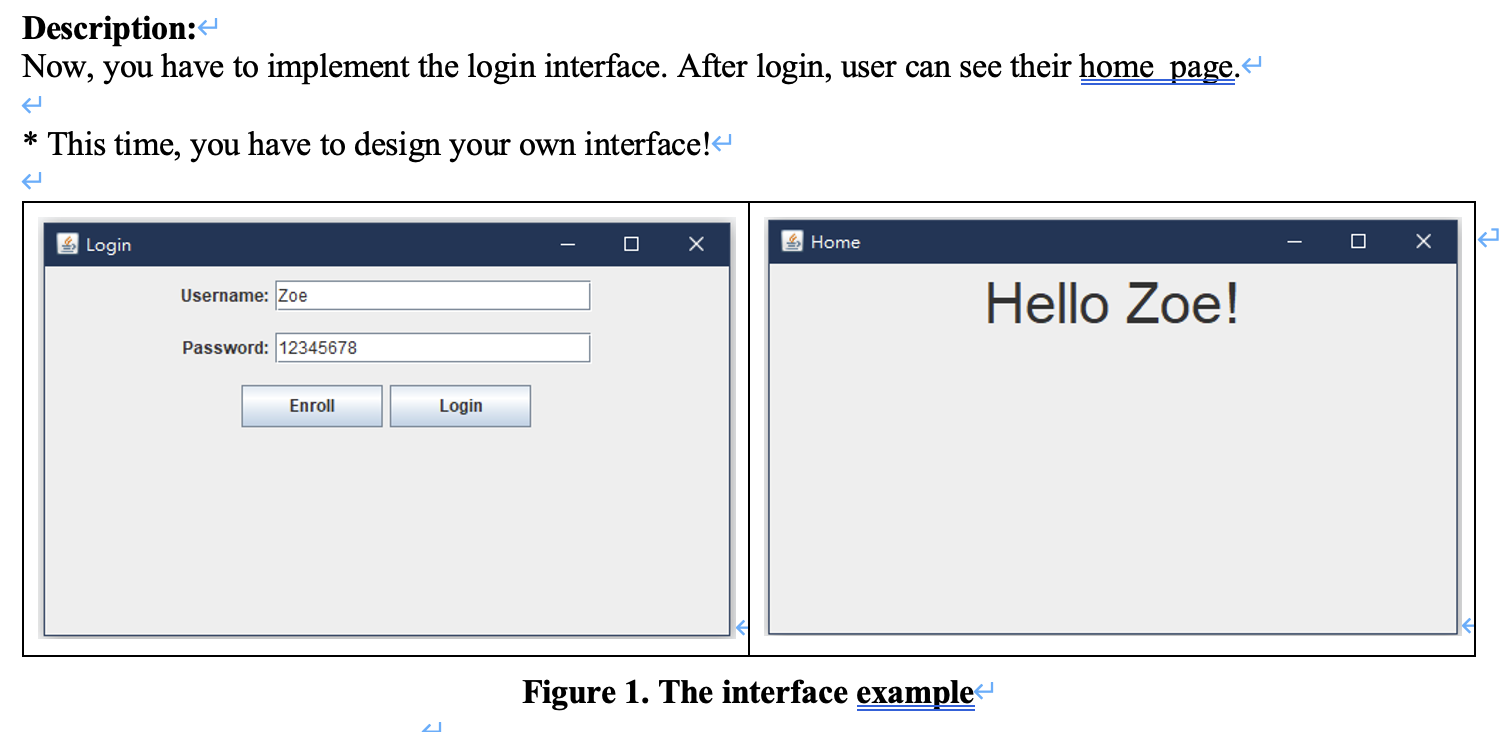Click the Java icon in the Home title bar
Image resolution: width=1510 pixels, height=732 pixels.
click(794, 241)
